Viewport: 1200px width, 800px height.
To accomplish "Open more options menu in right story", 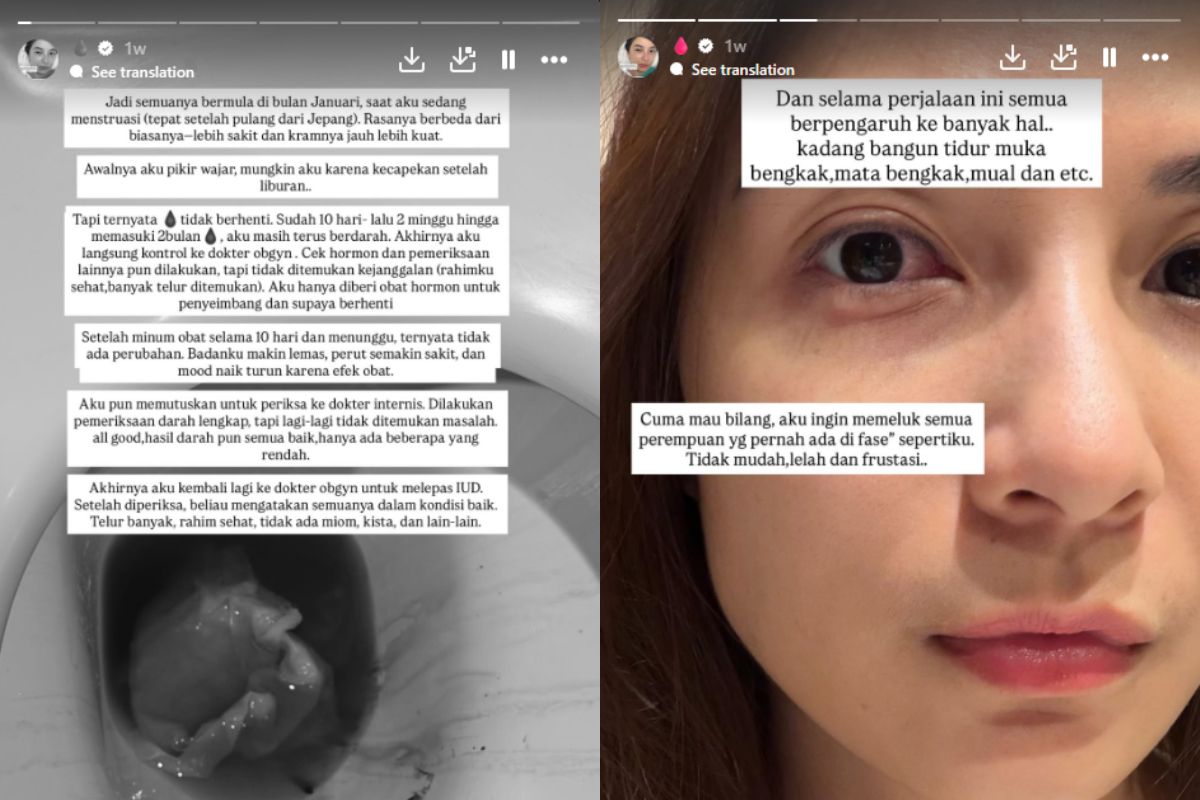I will (x=1155, y=58).
